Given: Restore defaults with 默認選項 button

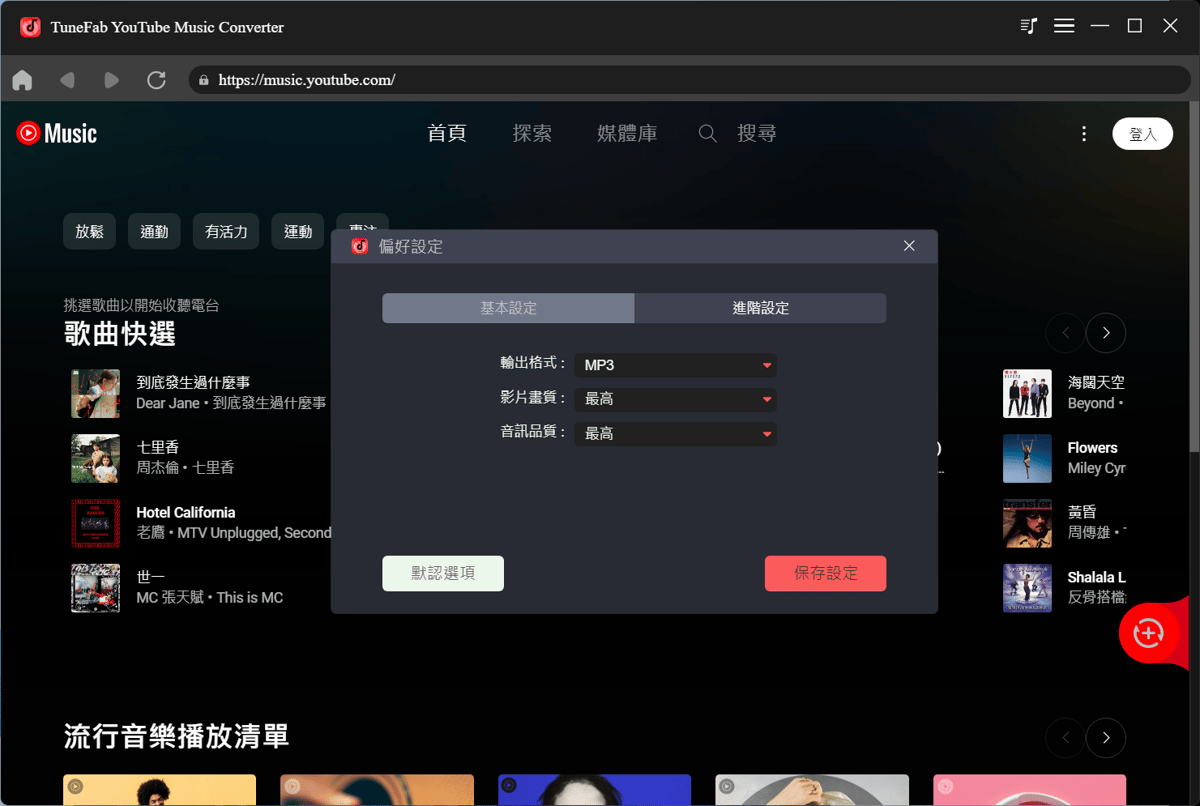Looking at the screenshot, I should tap(443, 573).
